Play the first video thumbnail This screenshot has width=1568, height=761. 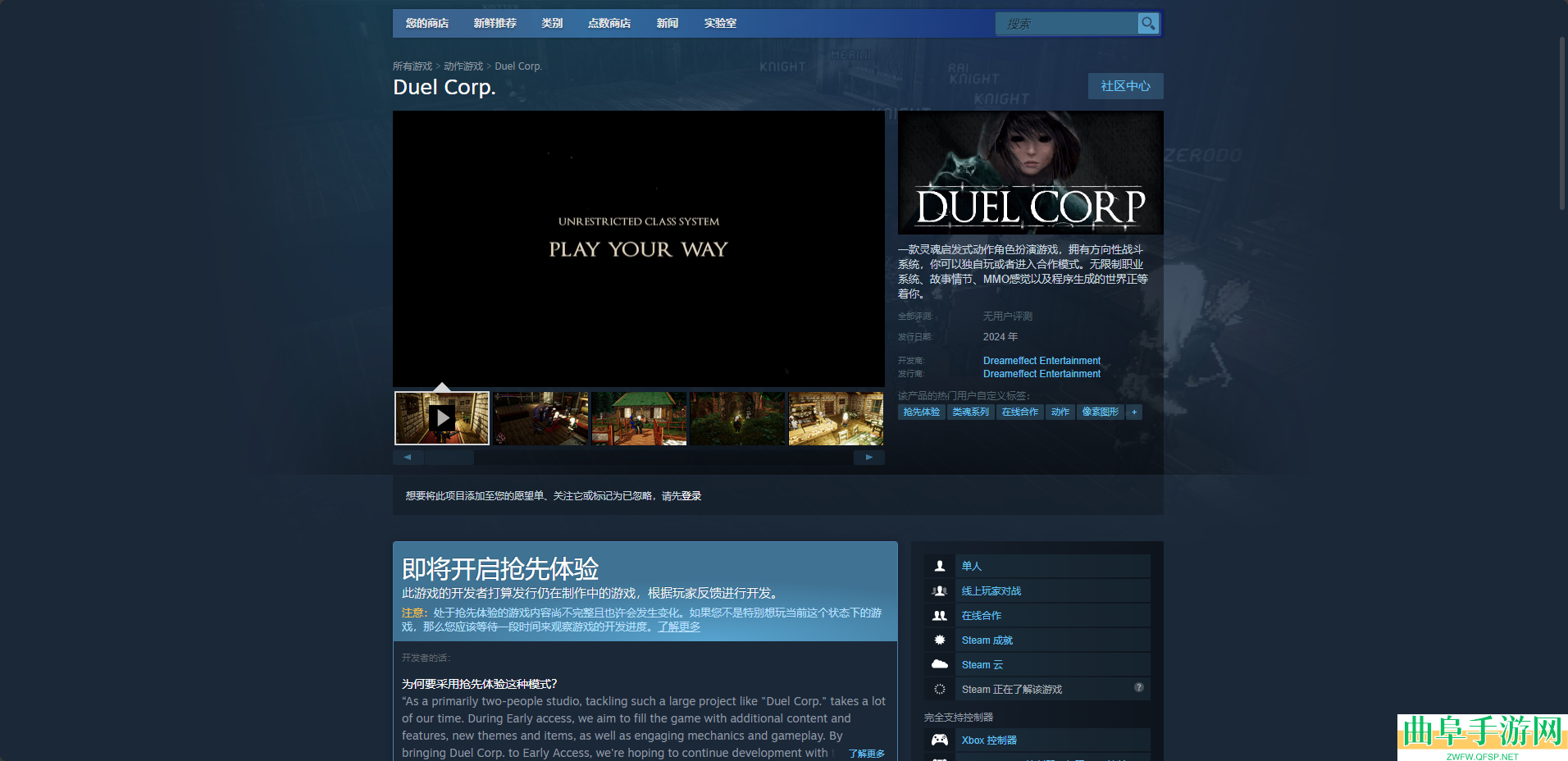(442, 418)
